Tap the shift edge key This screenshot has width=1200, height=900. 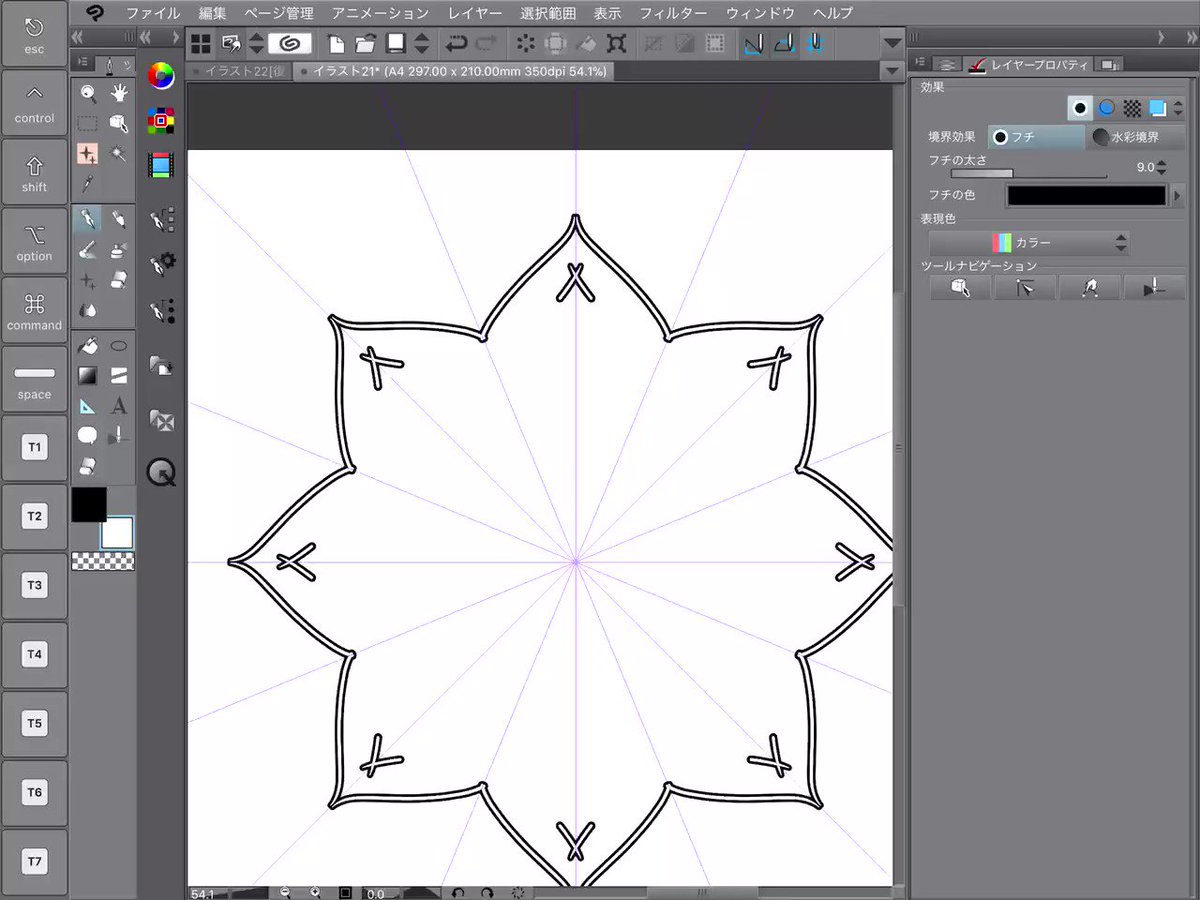[34, 172]
